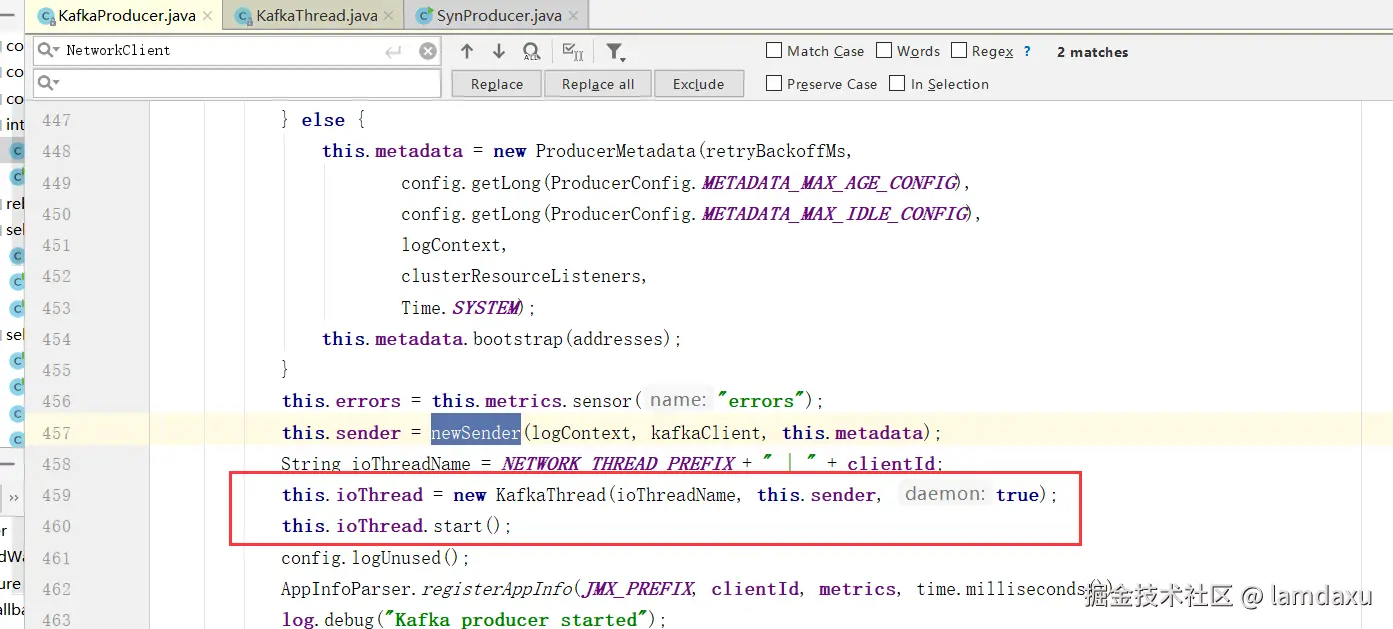Click the Find All occurrences icon
The image size is (1393, 629).
532,51
